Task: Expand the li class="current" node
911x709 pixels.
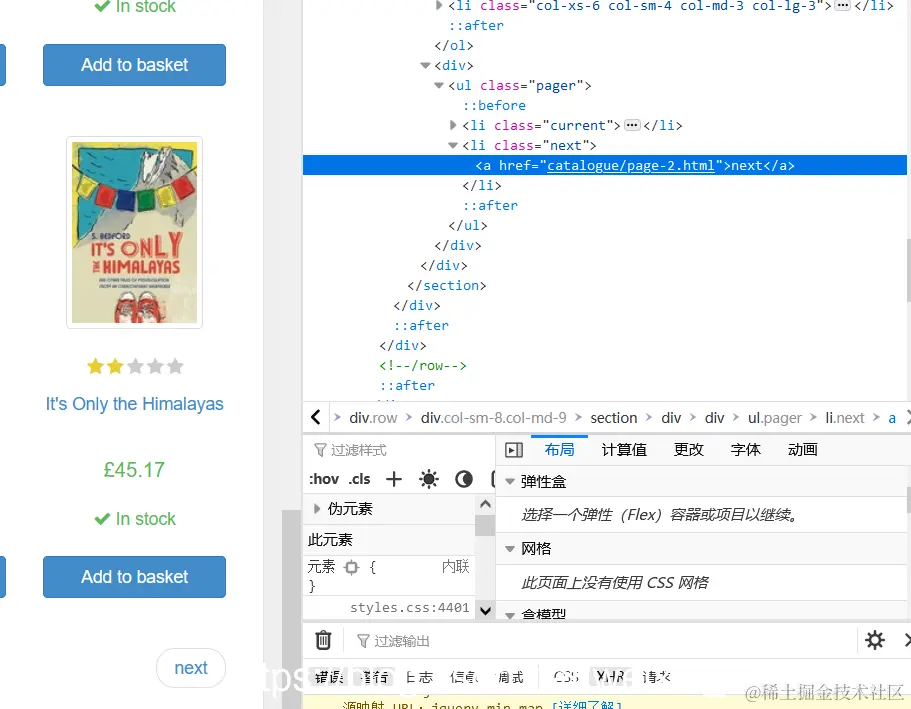Action: point(453,125)
